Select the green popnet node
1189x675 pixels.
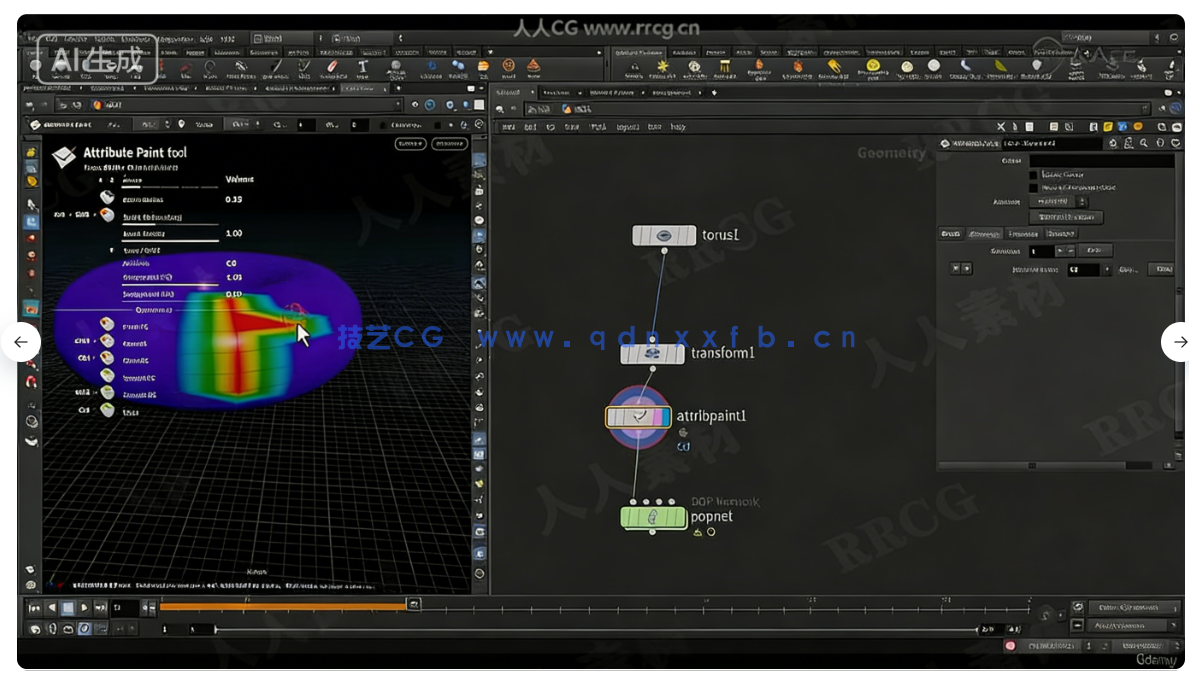click(x=653, y=517)
